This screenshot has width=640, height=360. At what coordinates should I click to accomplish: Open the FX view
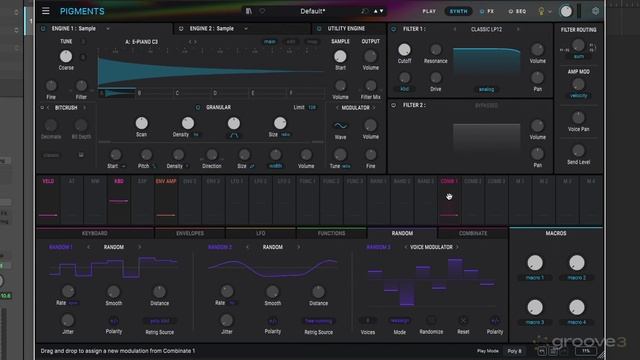point(487,11)
